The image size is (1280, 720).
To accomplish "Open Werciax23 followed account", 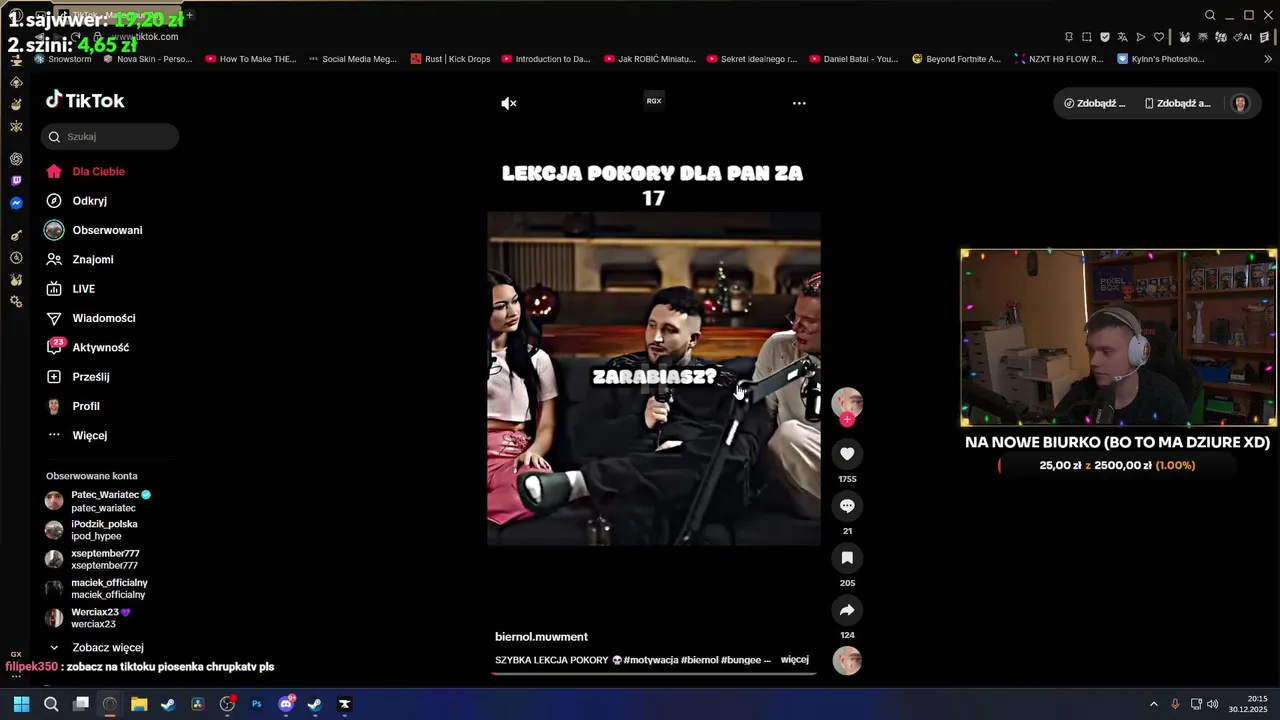I will tap(88, 618).
